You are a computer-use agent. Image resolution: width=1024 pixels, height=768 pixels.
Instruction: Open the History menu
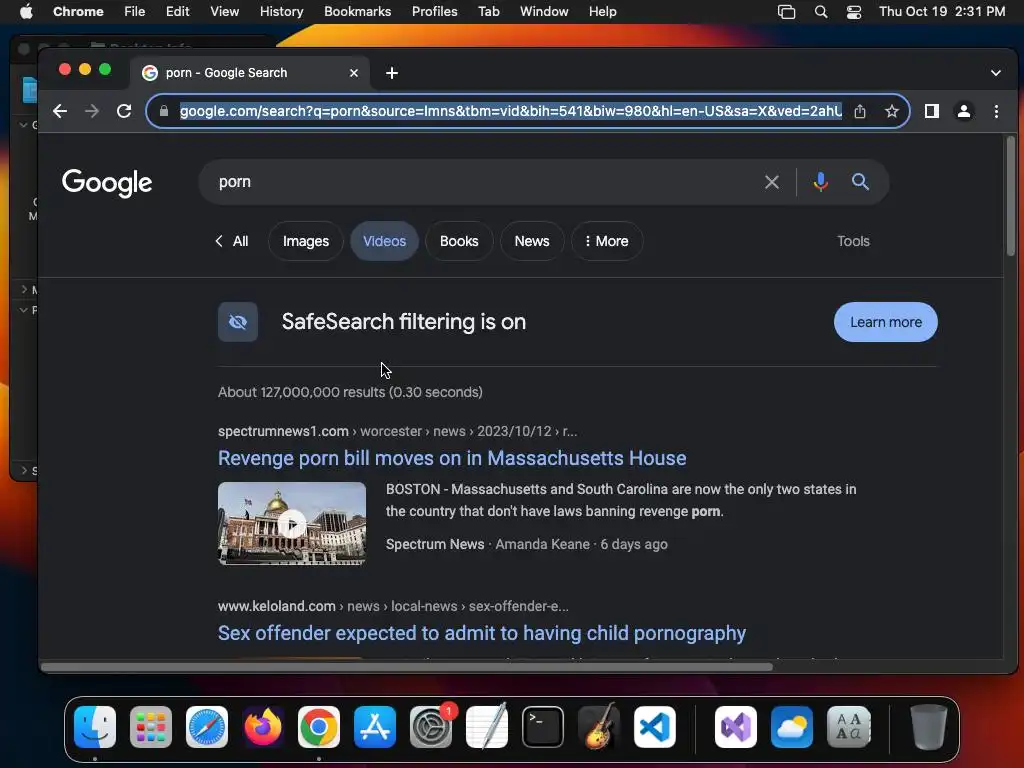pyautogui.click(x=281, y=12)
